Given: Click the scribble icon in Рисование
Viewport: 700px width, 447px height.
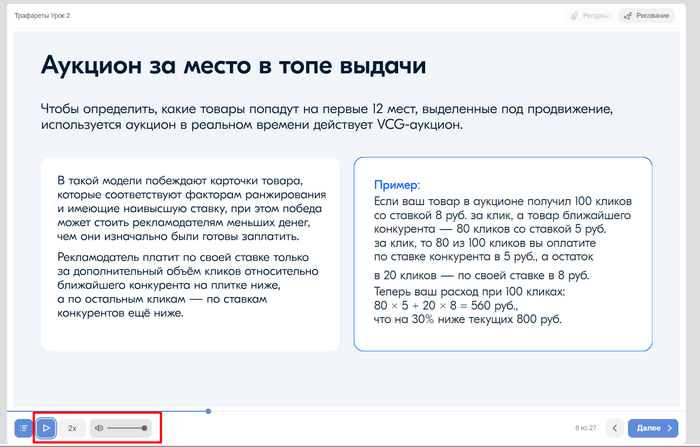Looking at the screenshot, I should (x=628, y=16).
